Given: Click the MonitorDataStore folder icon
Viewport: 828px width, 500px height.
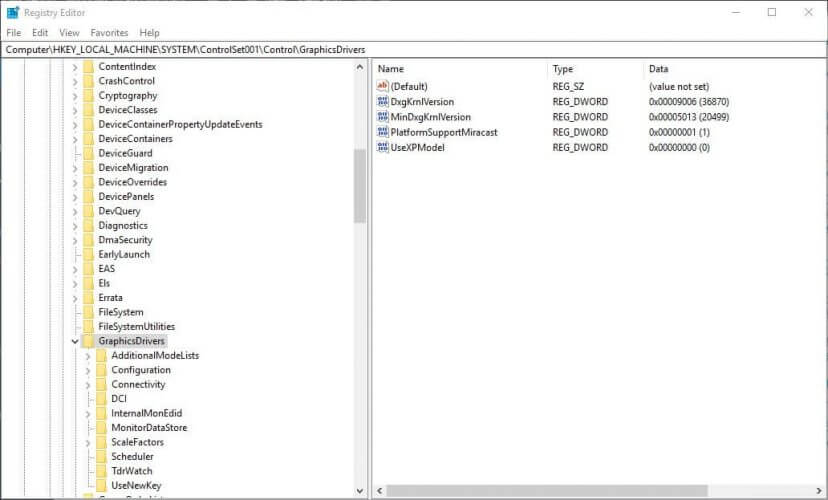Looking at the screenshot, I should [101, 428].
